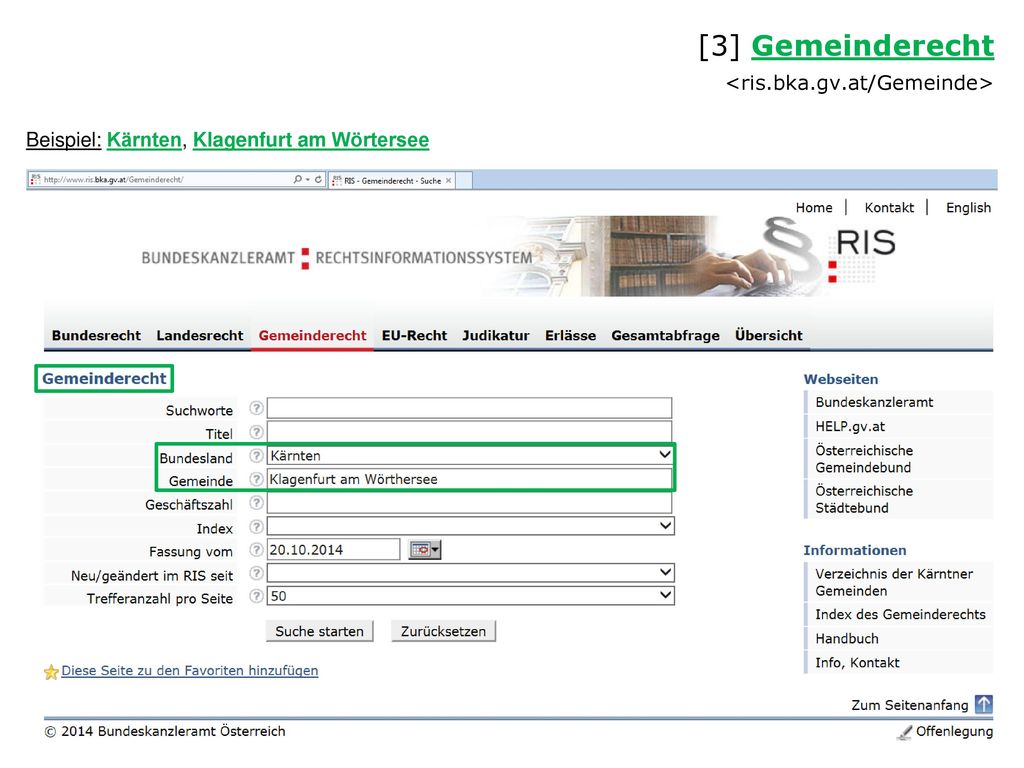This screenshot has height=768, width=1024.
Task: Focus the Titel input field
Action: click(470, 432)
